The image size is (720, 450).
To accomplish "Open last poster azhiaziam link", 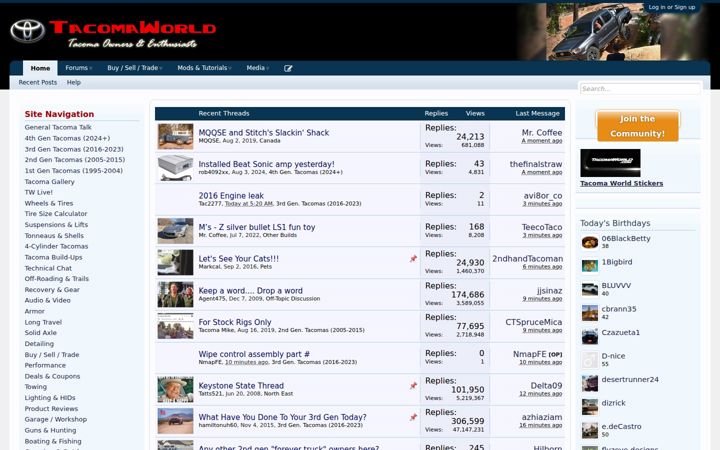I will click(542, 417).
